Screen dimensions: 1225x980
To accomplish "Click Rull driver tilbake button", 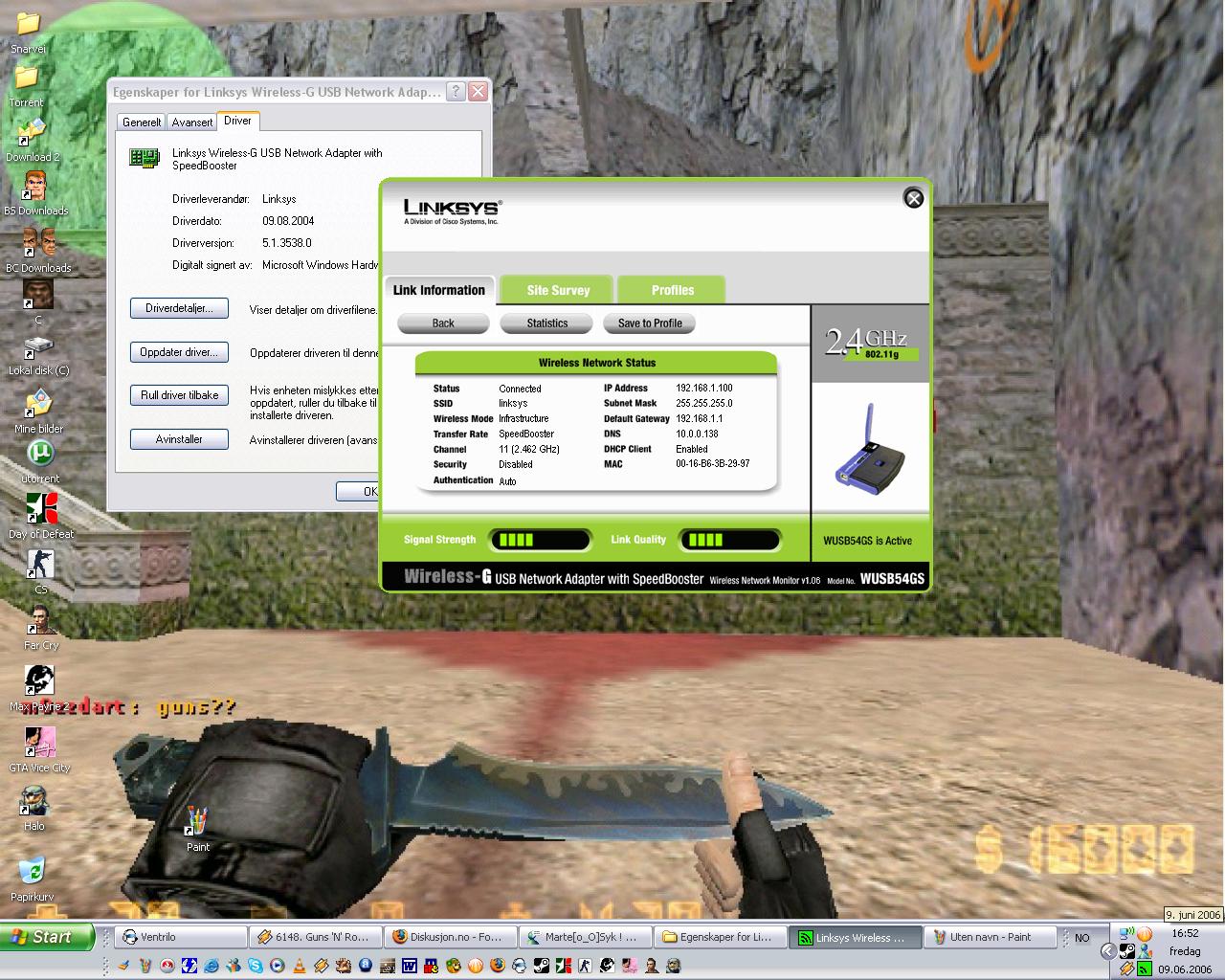I will coord(179,395).
